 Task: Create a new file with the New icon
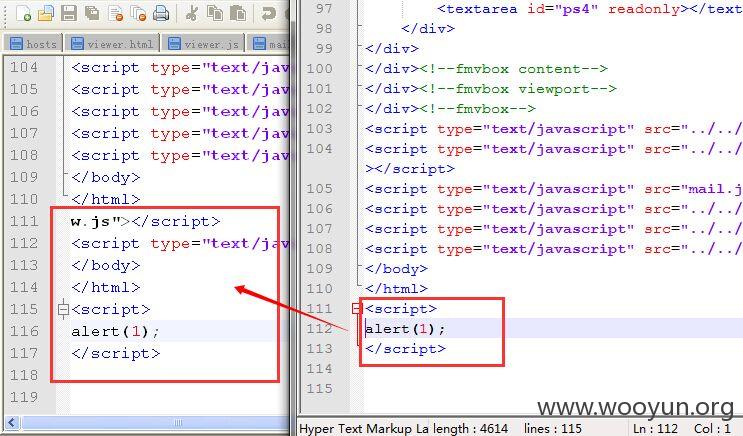23,13
